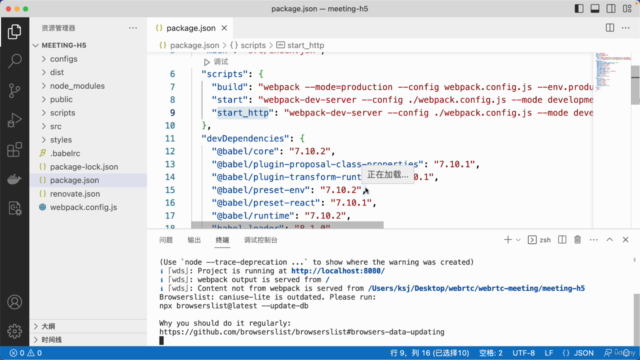
Task: Expand the configs folder
Action: [x=88, y=59]
